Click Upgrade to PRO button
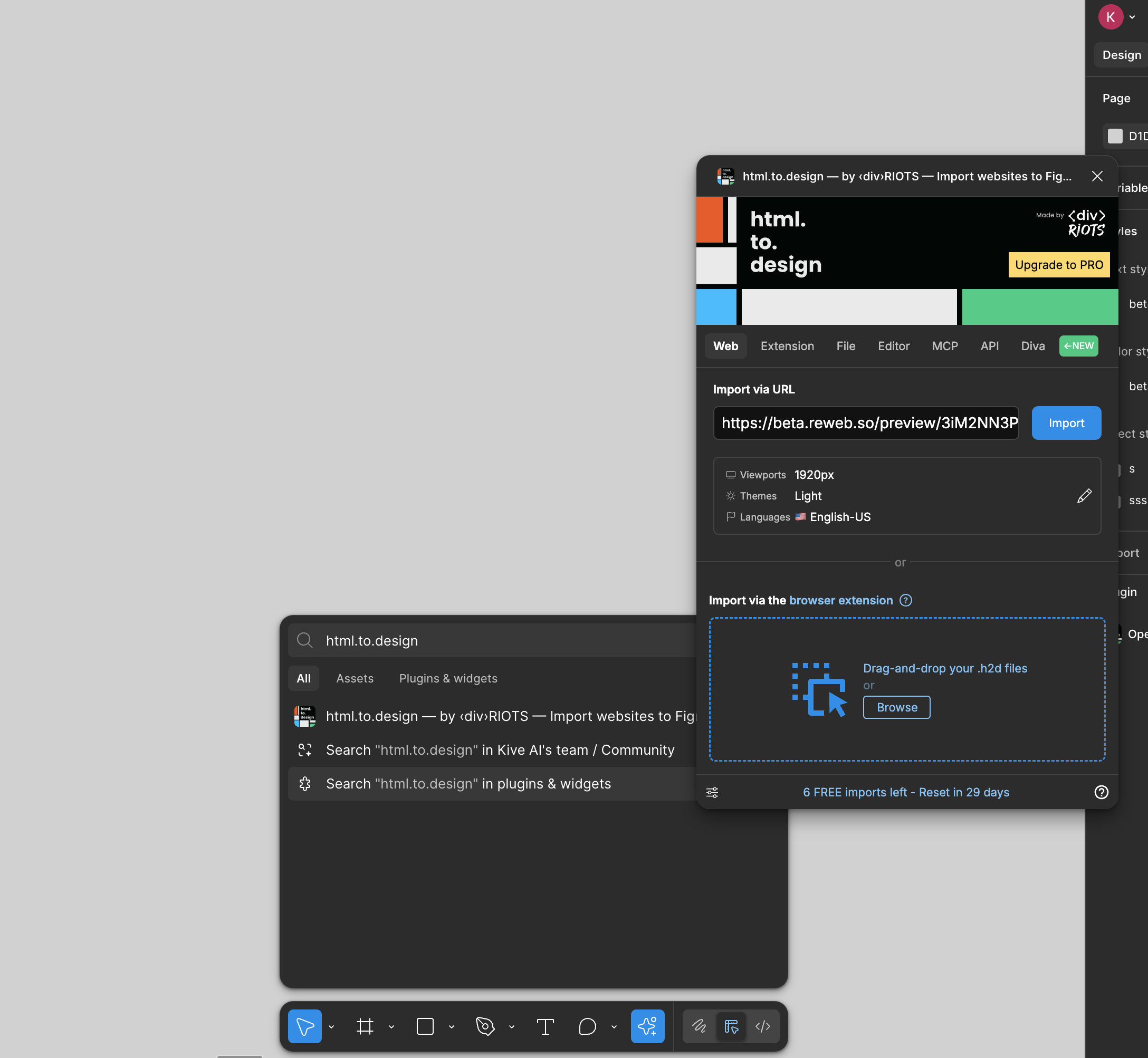The height and width of the screenshot is (1058, 1148). click(x=1058, y=265)
